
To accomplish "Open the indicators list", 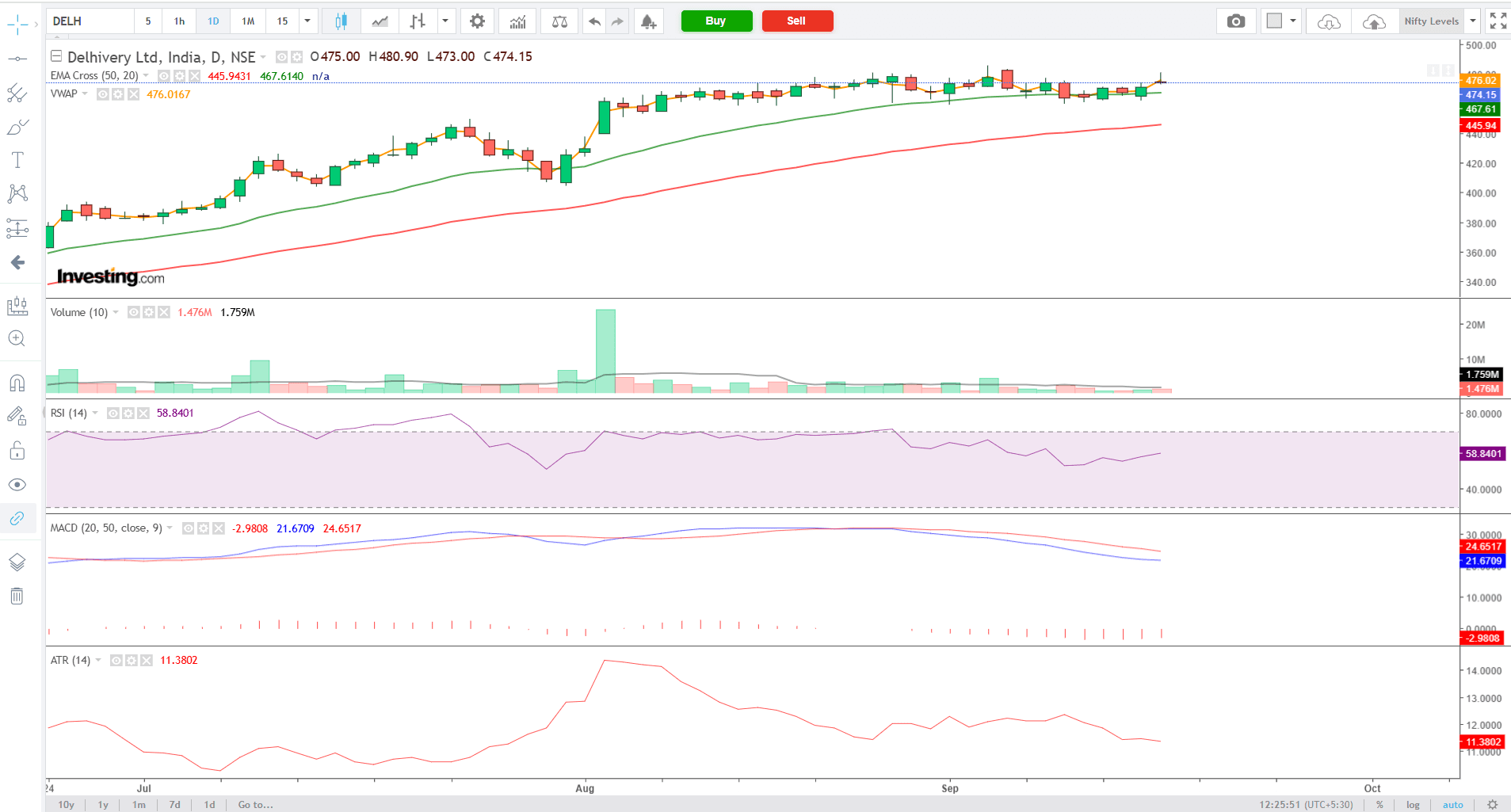I will pos(517,21).
